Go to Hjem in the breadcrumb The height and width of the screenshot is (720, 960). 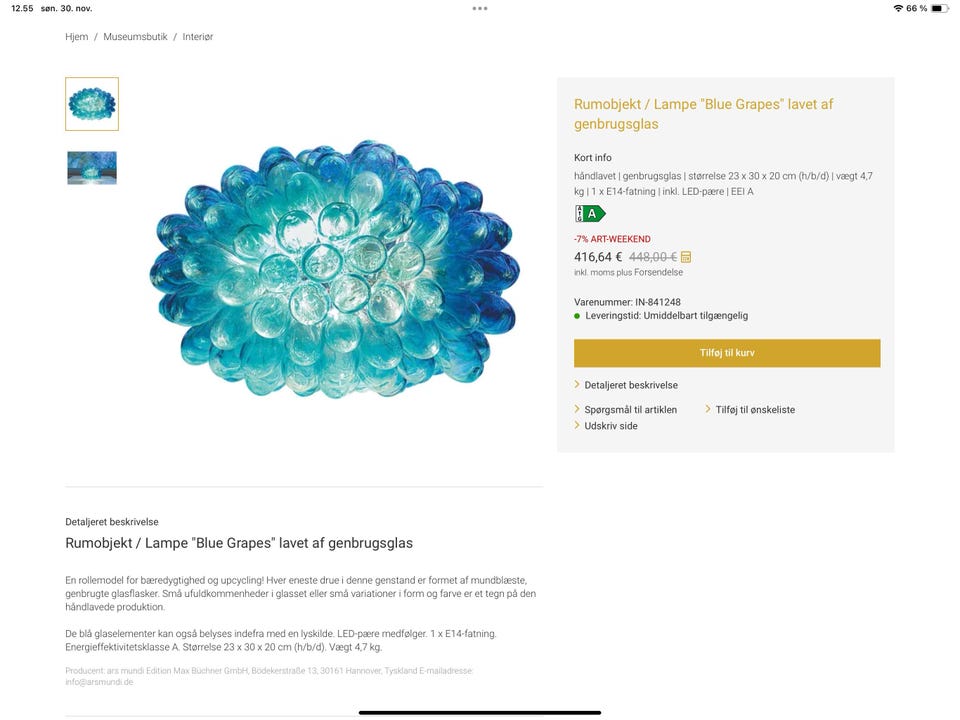coord(77,37)
